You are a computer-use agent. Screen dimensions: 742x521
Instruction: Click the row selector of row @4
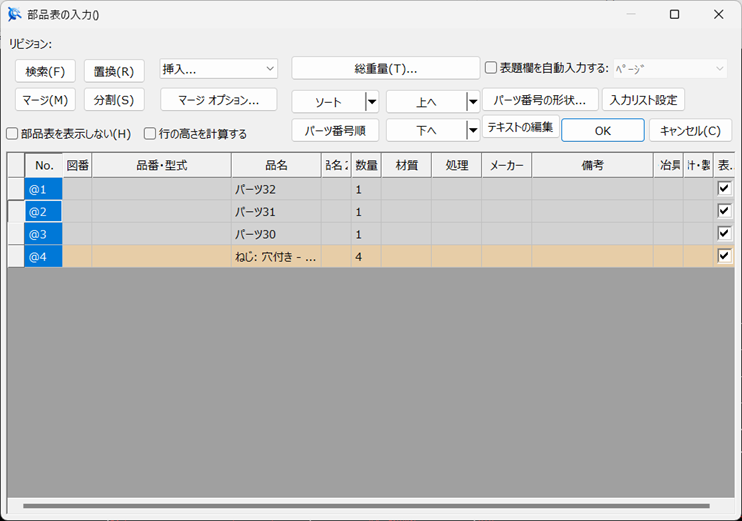point(16,256)
